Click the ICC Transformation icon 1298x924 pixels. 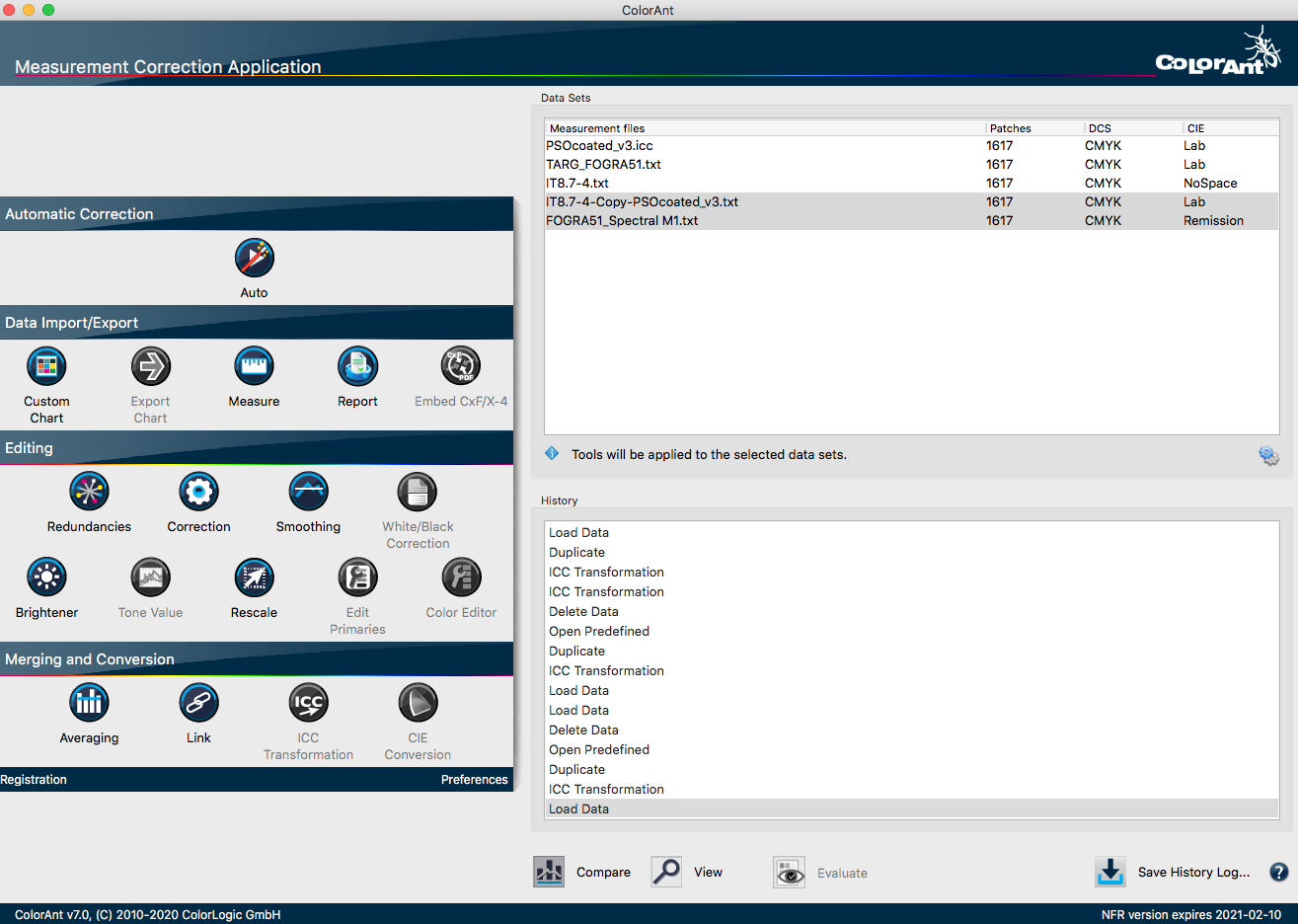click(309, 703)
